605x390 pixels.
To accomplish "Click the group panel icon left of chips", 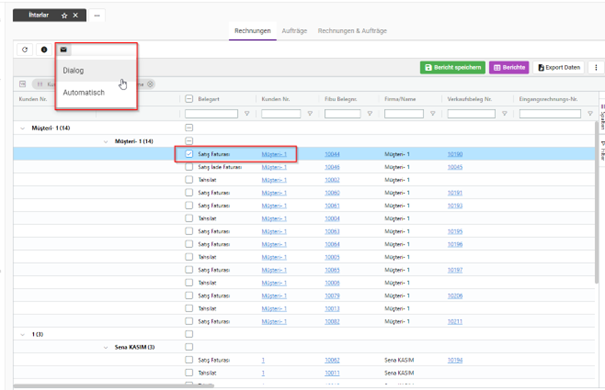I will (22, 84).
